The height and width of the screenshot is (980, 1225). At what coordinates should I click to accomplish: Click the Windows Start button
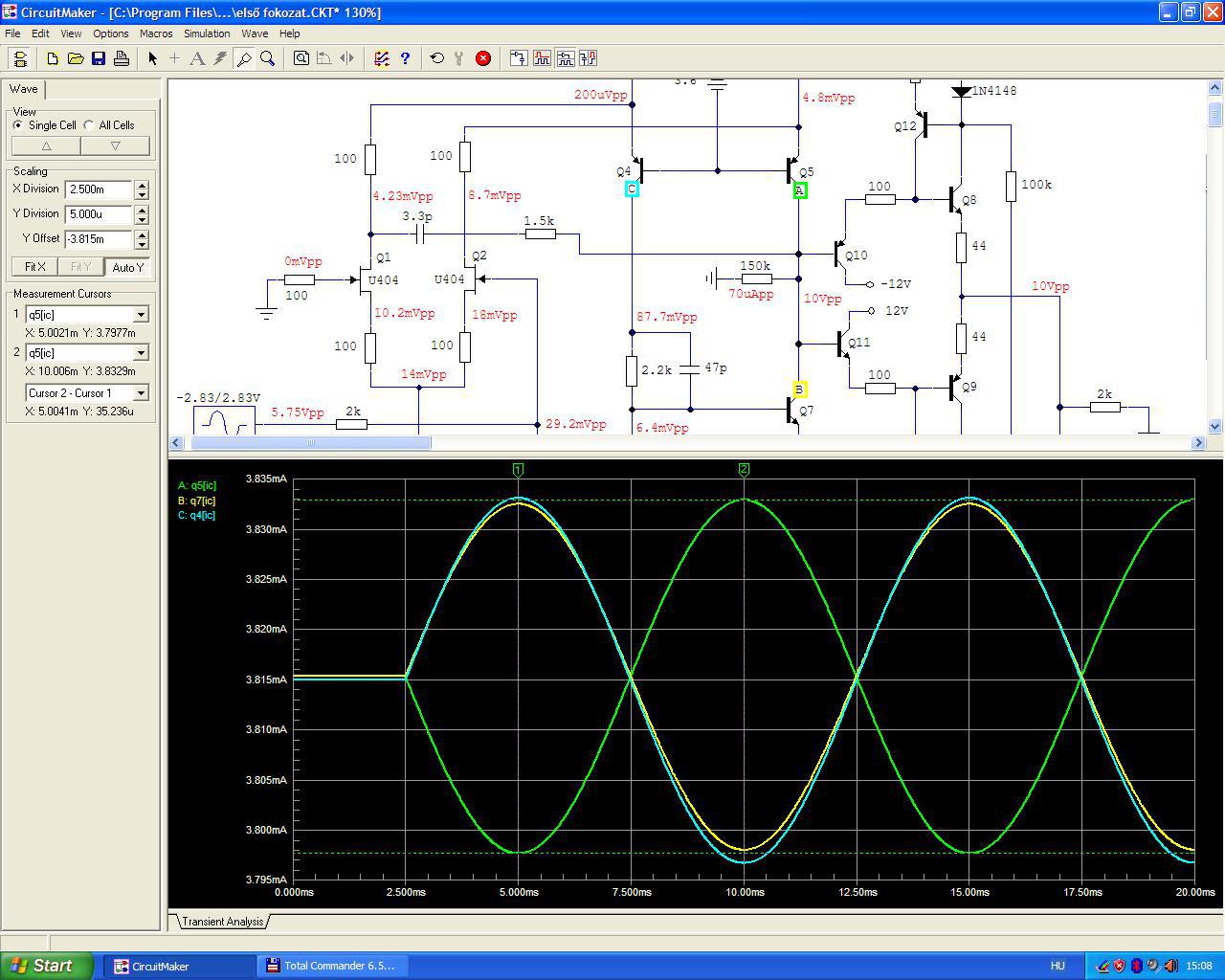click(x=47, y=966)
